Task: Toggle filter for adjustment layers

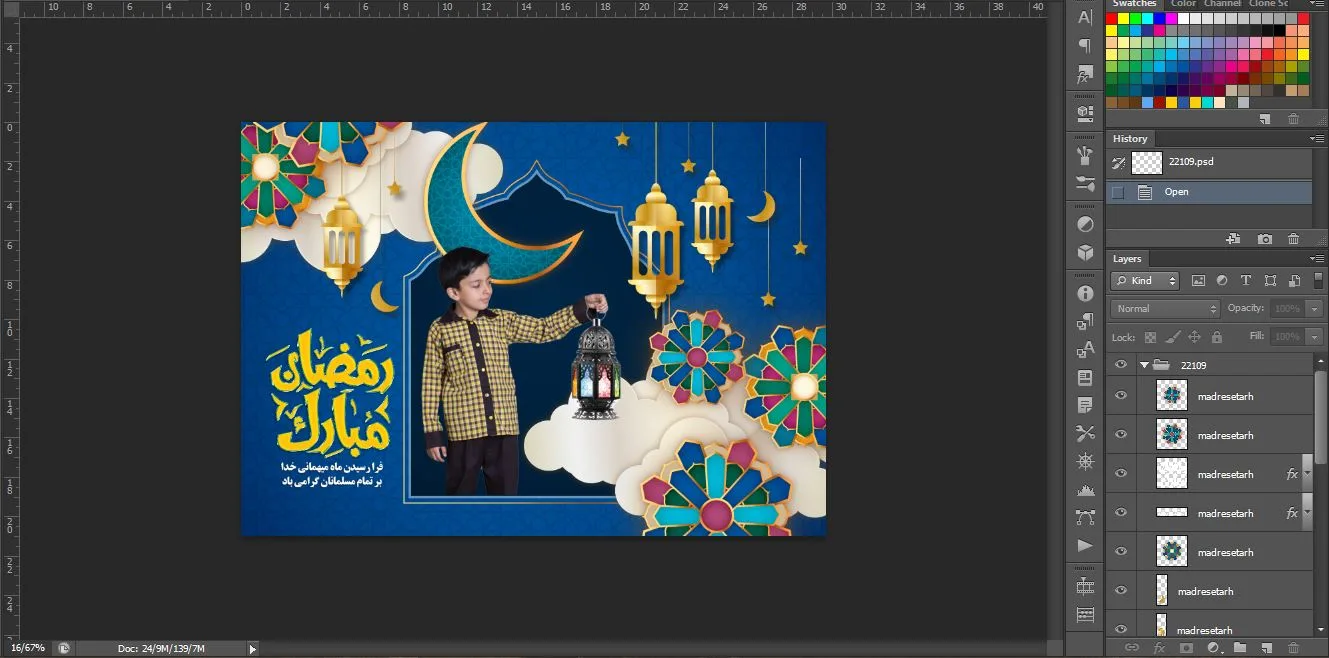Action: point(1222,281)
